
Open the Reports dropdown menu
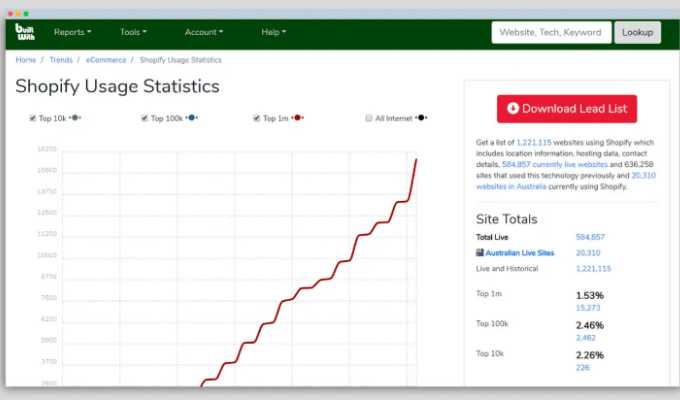[72, 32]
